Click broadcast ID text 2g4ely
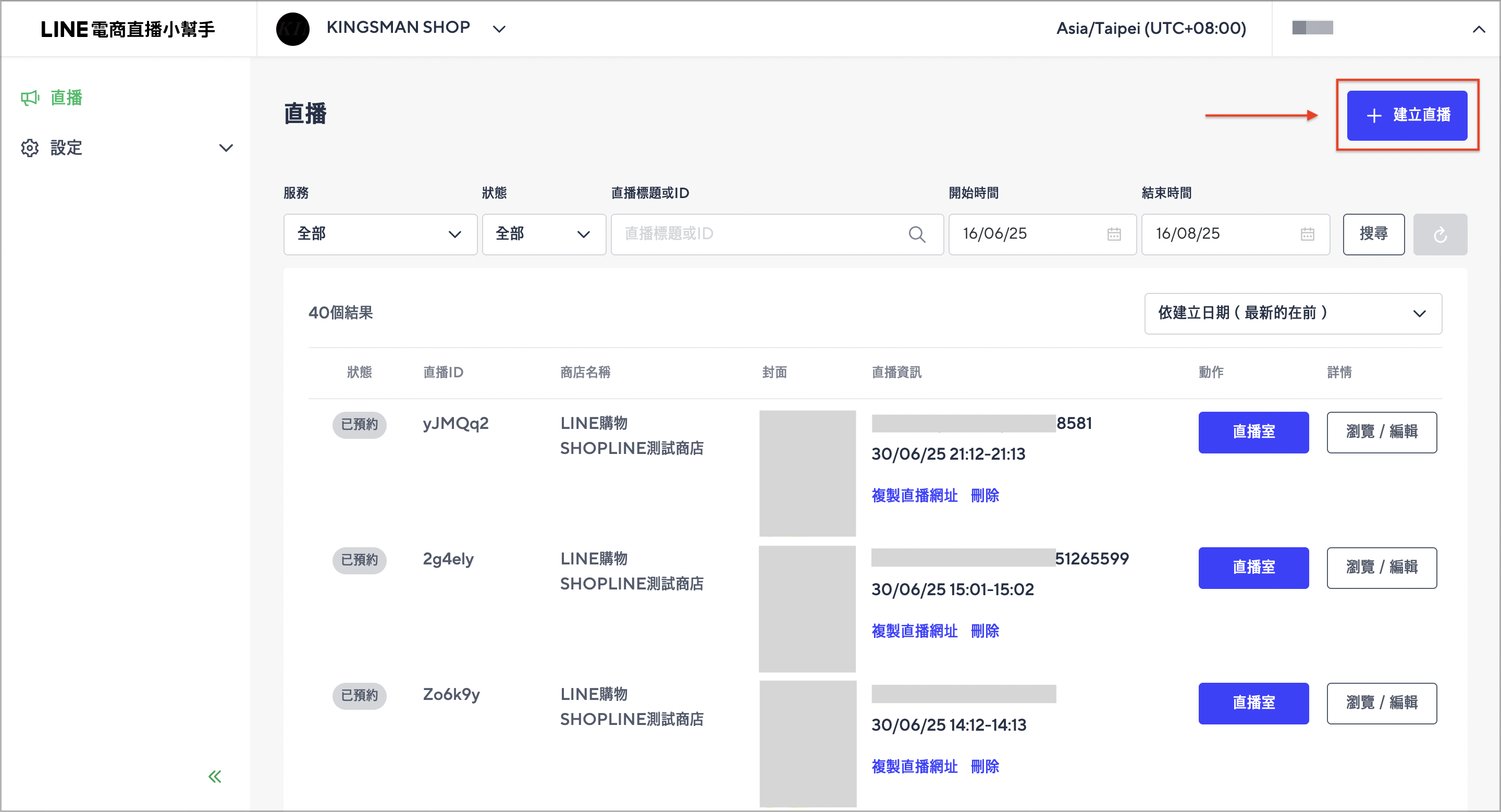1501x812 pixels. (x=448, y=559)
